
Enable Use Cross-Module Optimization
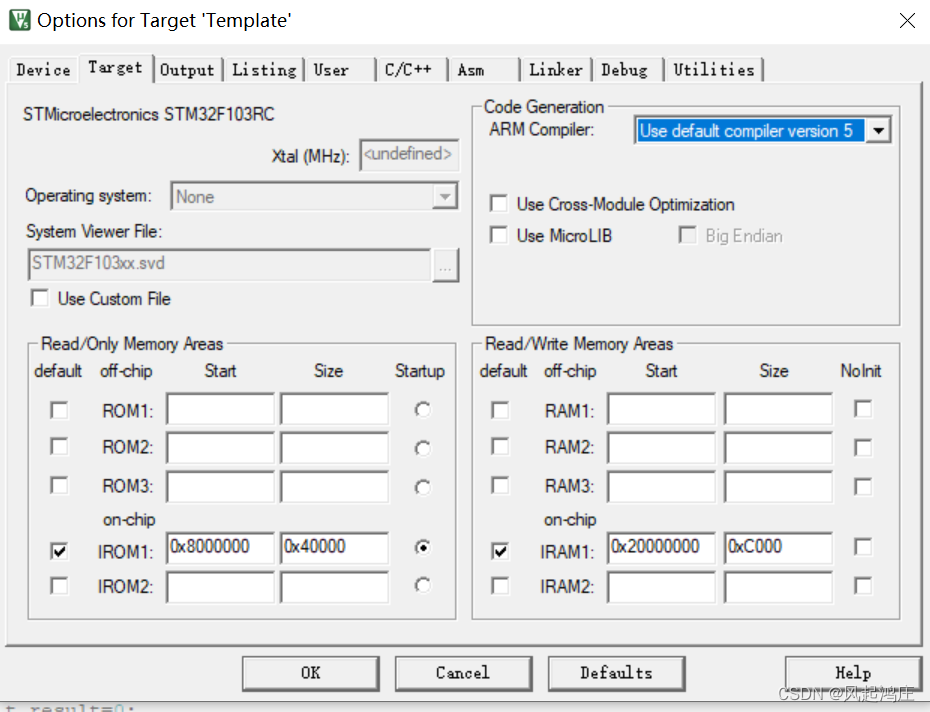(498, 203)
